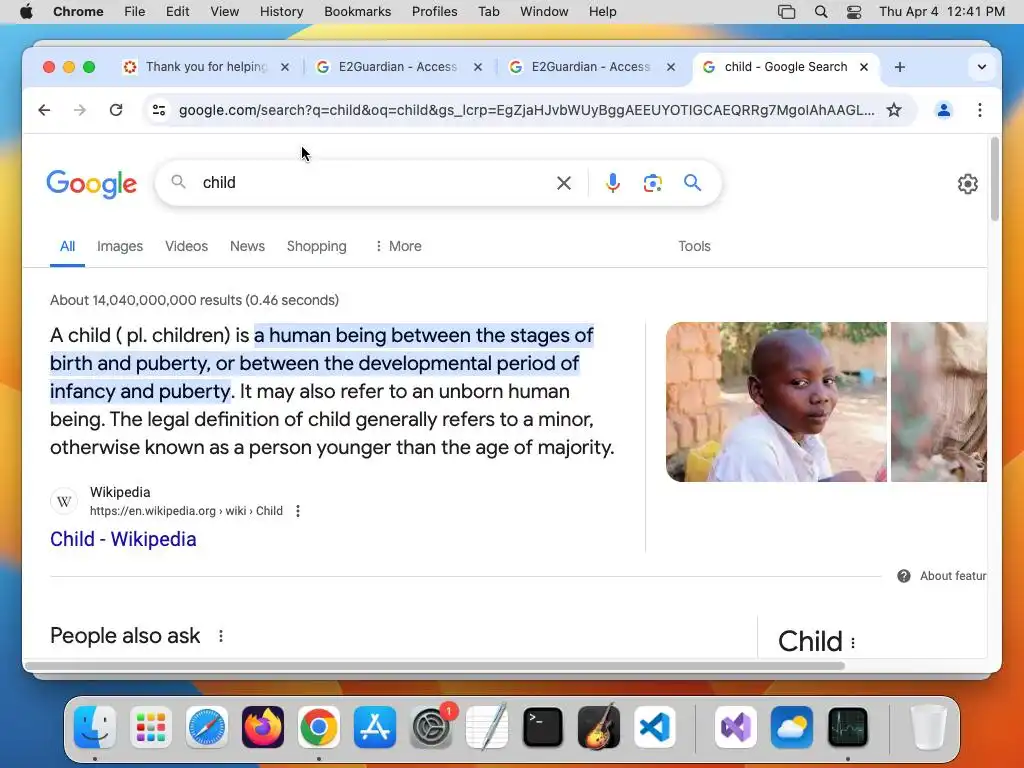Viewport: 1024px width, 768px height.
Task: Open a new tab with the plus button
Action: click(900, 67)
